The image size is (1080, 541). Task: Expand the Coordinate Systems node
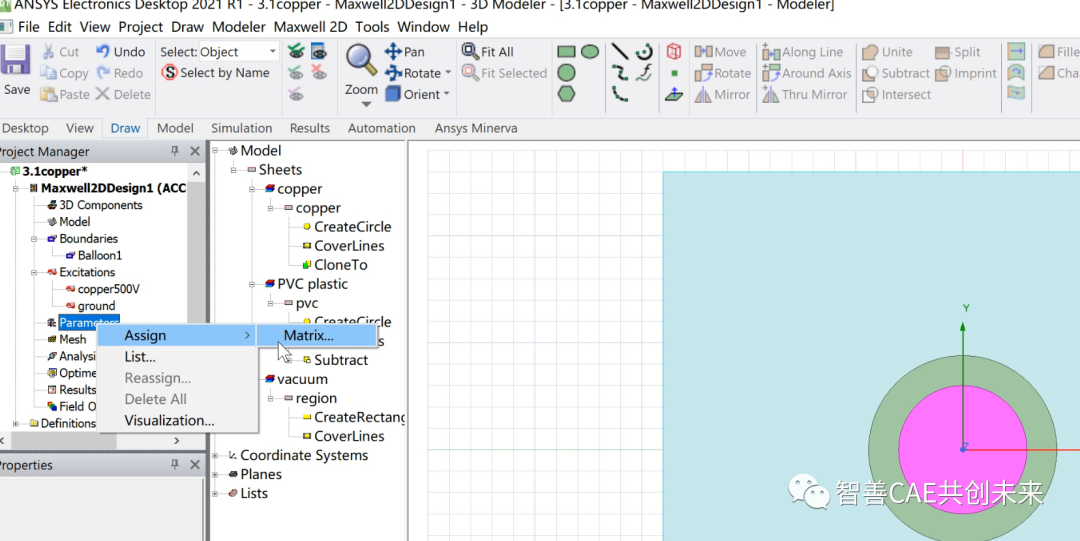click(x=215, y=456)
